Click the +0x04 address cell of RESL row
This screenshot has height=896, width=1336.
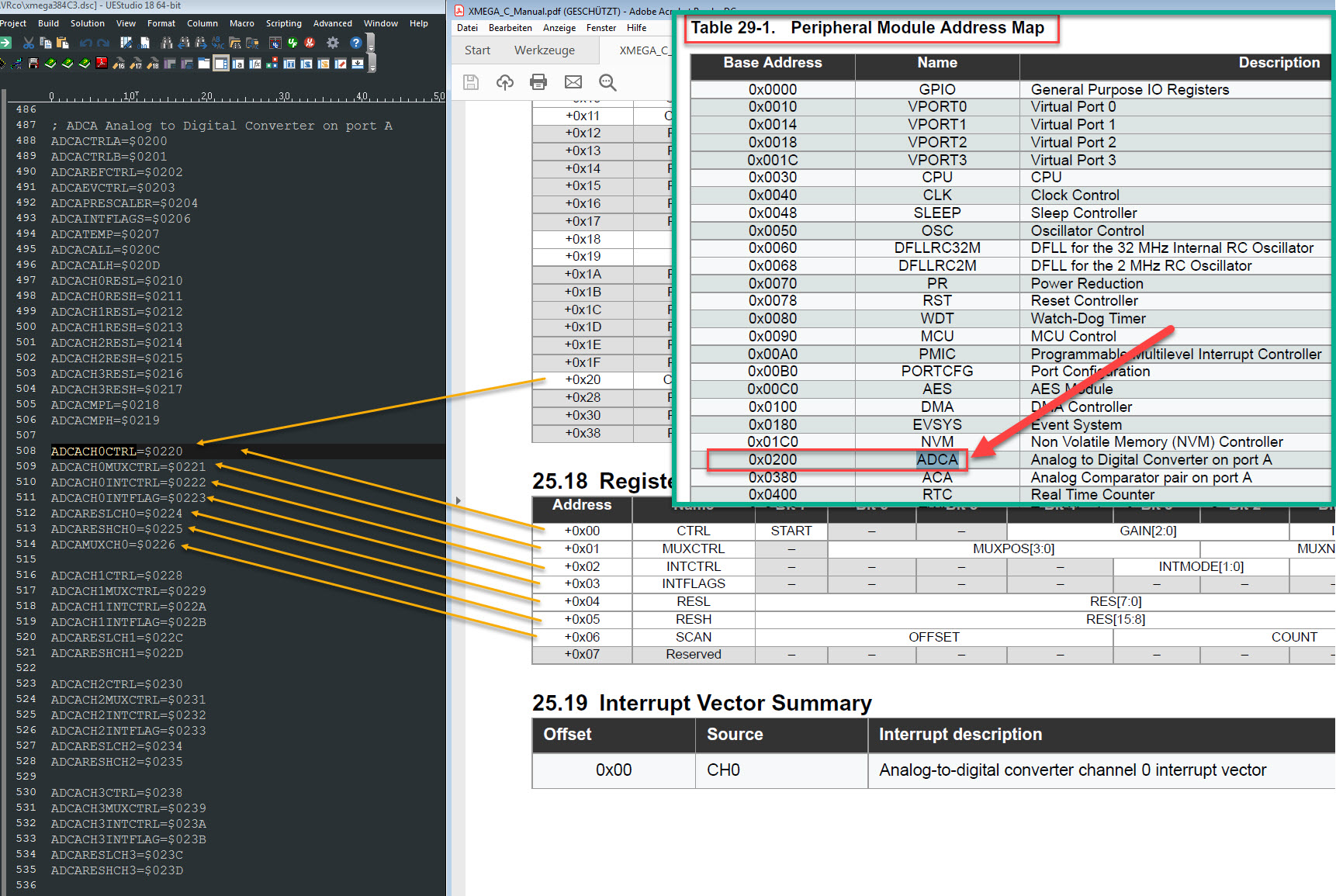click(582, 601)
